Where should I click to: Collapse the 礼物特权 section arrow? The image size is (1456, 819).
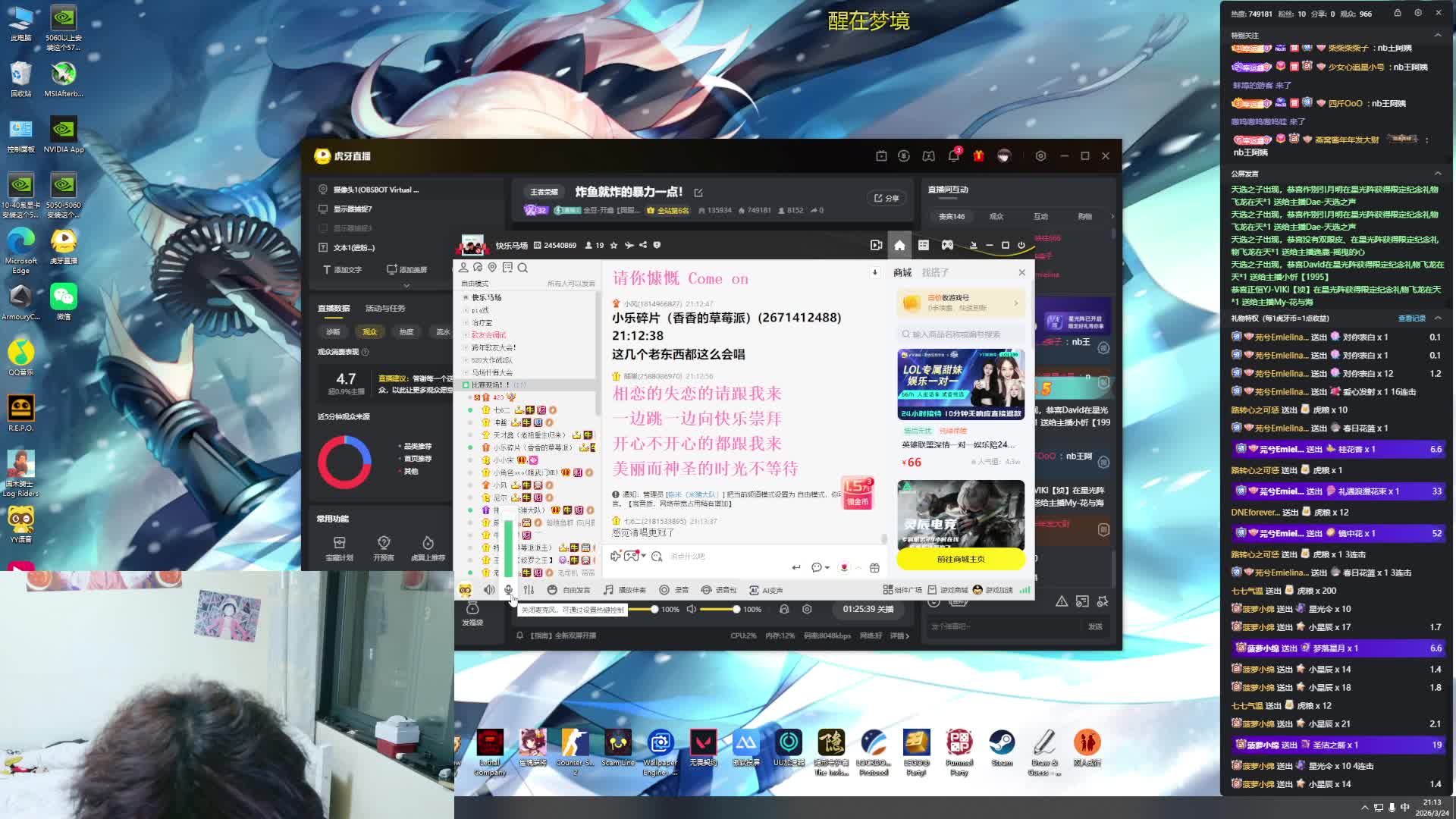pos(1438,318)
